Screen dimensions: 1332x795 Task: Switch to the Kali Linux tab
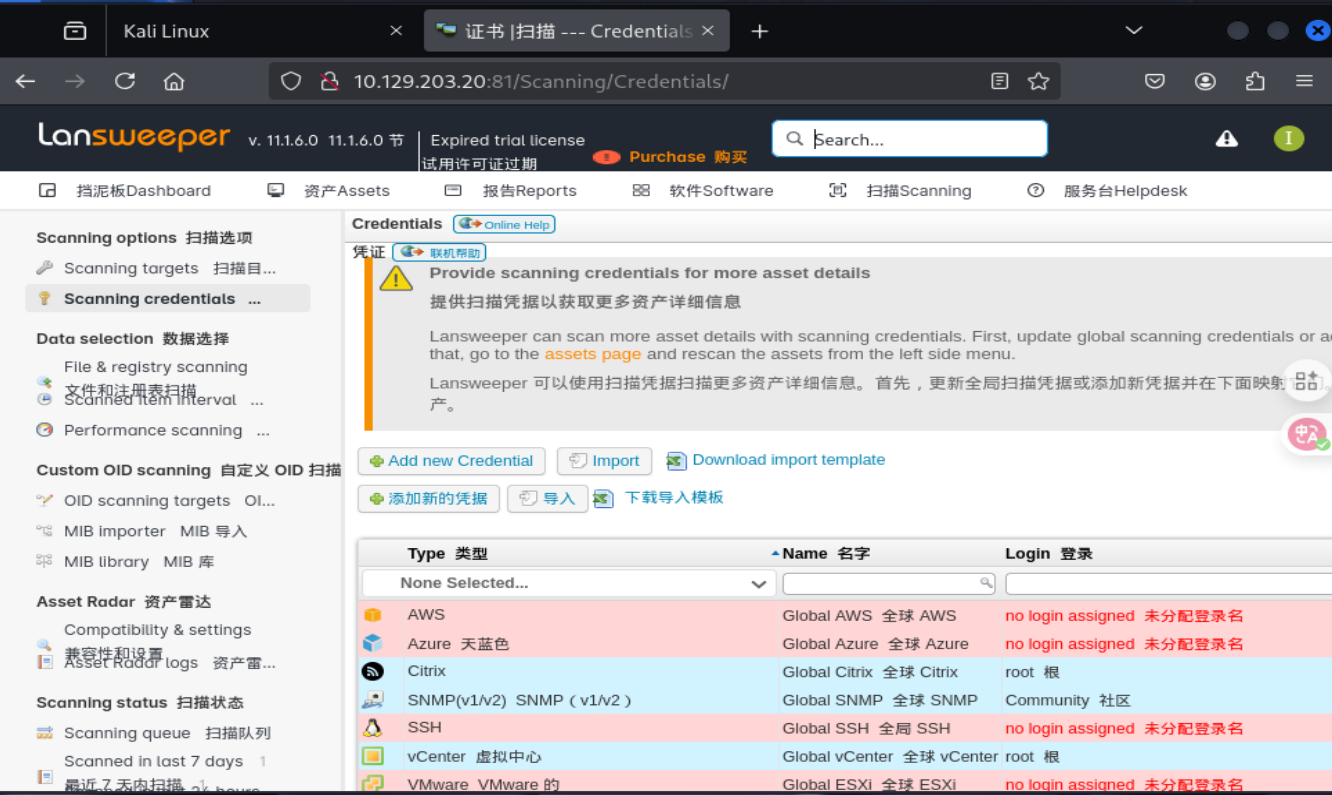257,31
